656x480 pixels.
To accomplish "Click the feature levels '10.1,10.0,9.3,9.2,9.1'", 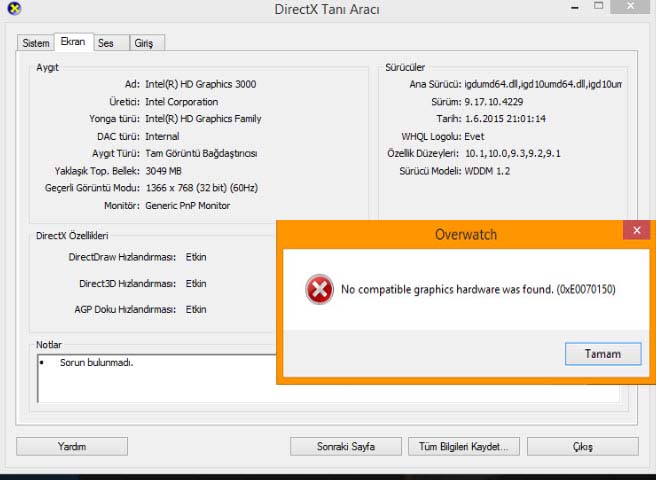I will tap(512, 154).
